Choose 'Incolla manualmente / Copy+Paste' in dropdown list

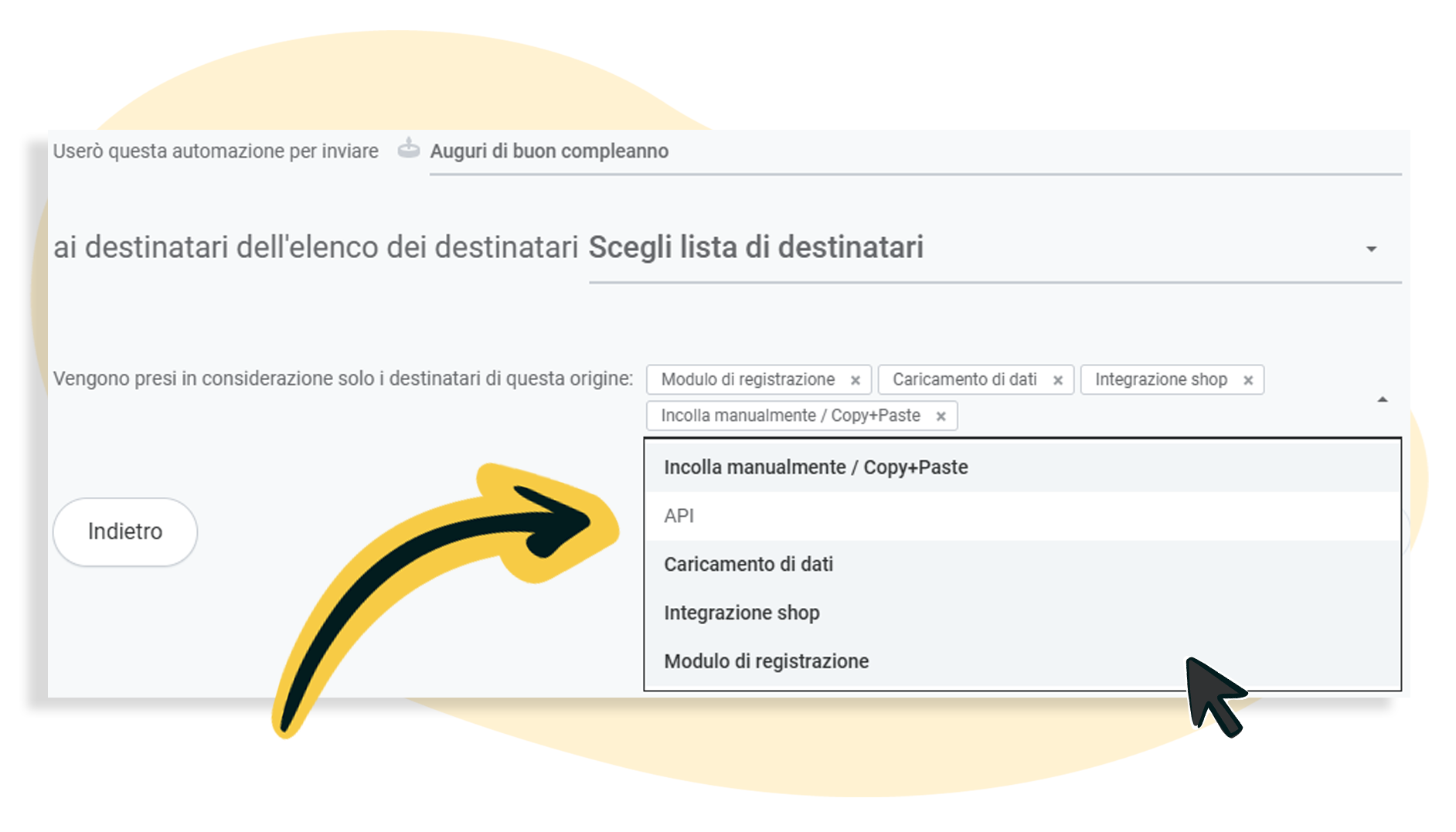click(815, 467)
